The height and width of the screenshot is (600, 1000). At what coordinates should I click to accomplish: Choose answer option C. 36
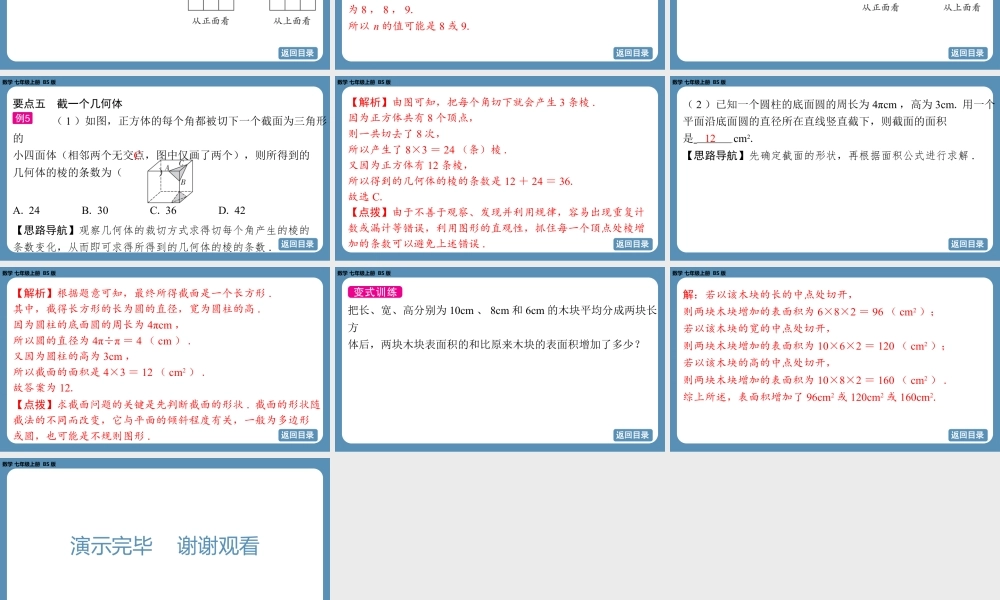point(163,210)
